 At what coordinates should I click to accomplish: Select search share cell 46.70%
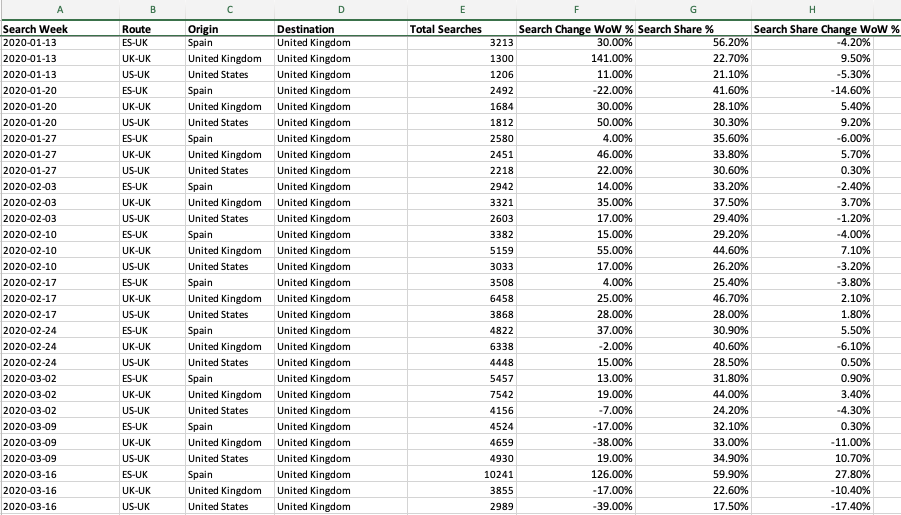[693, 298]
